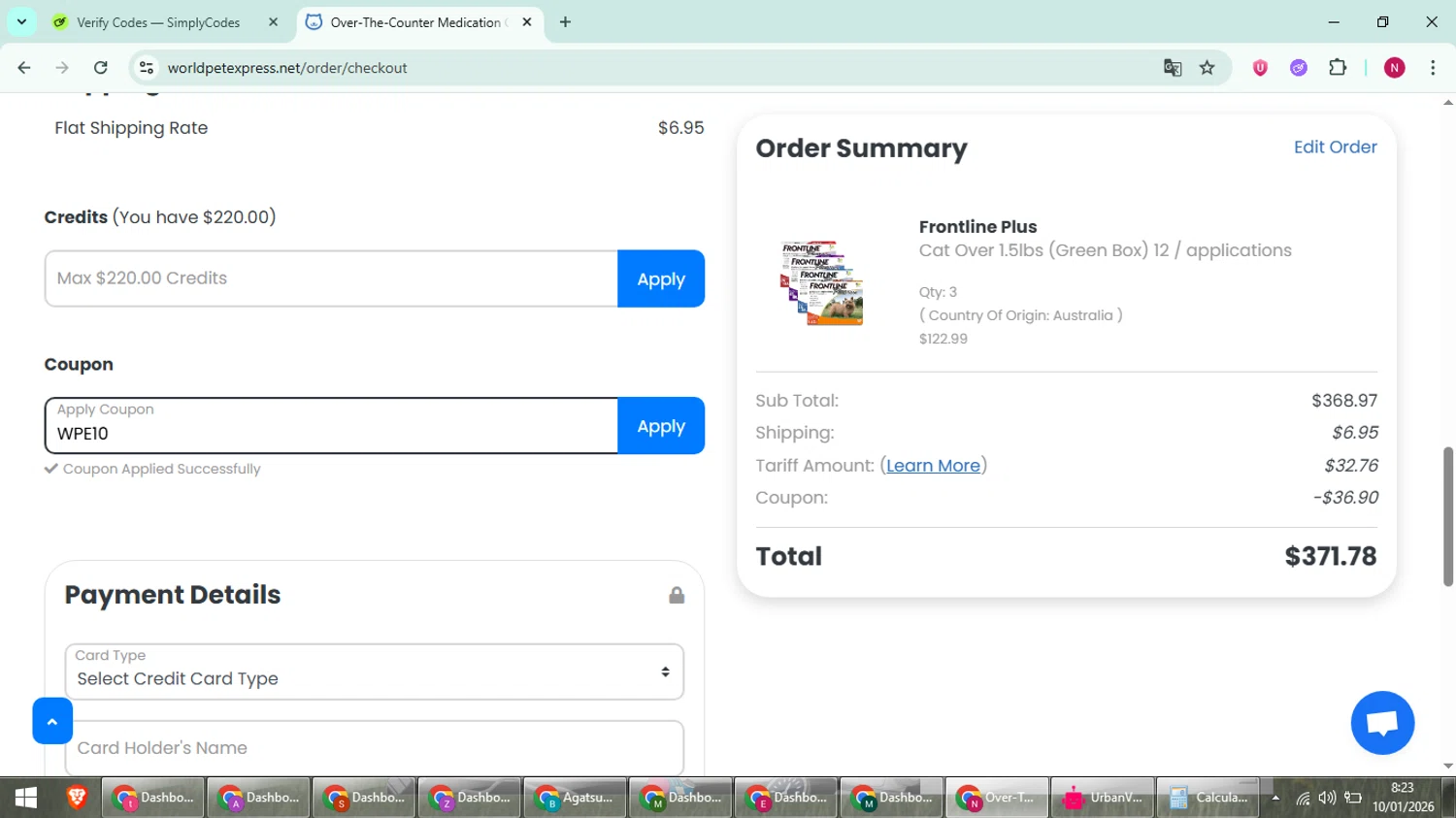Click the Card Holder's Name field
The width and height of the screenshot is (1456, 818).
(374, 748)
